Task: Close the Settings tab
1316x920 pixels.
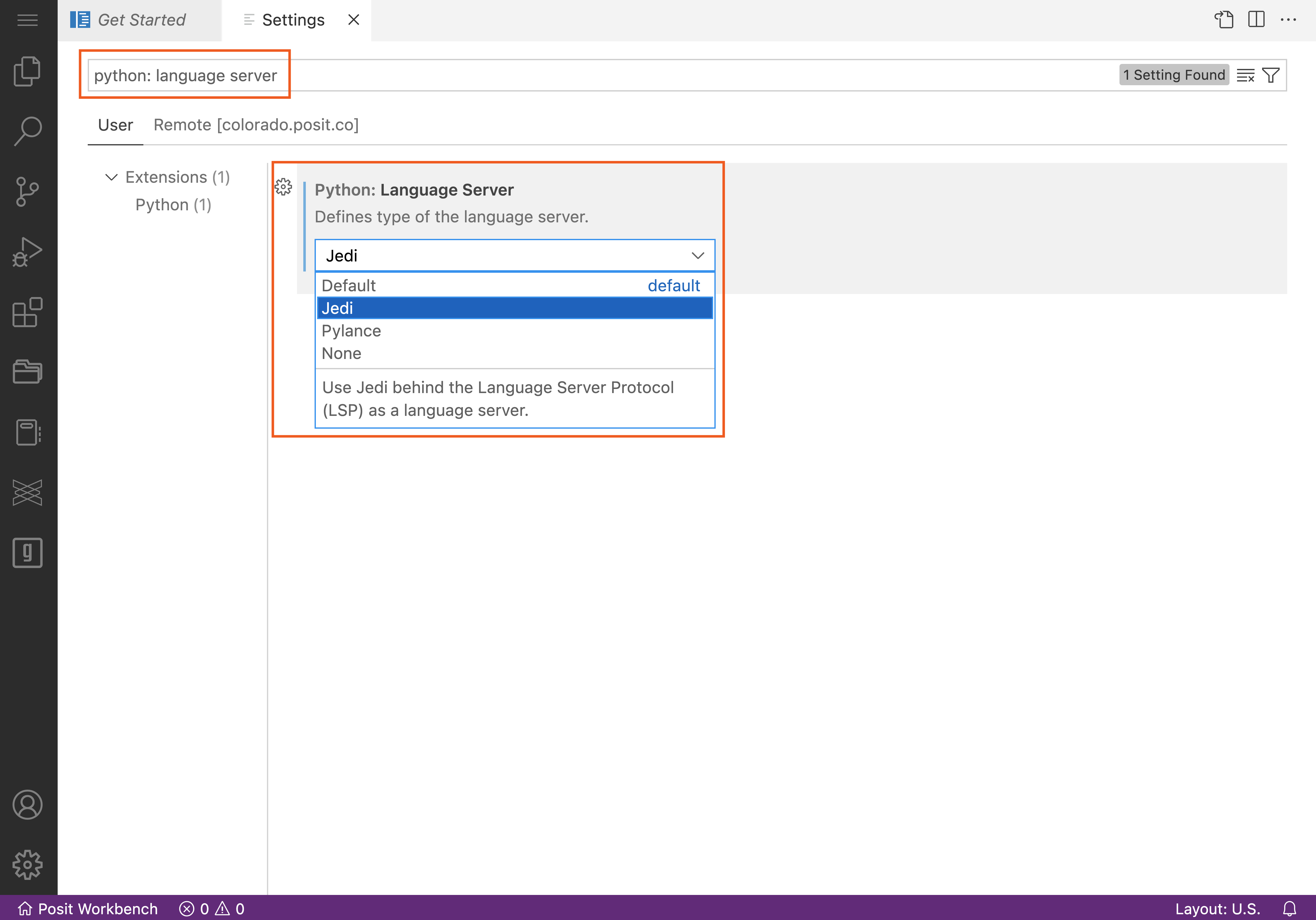Action: tap(354, 20)
